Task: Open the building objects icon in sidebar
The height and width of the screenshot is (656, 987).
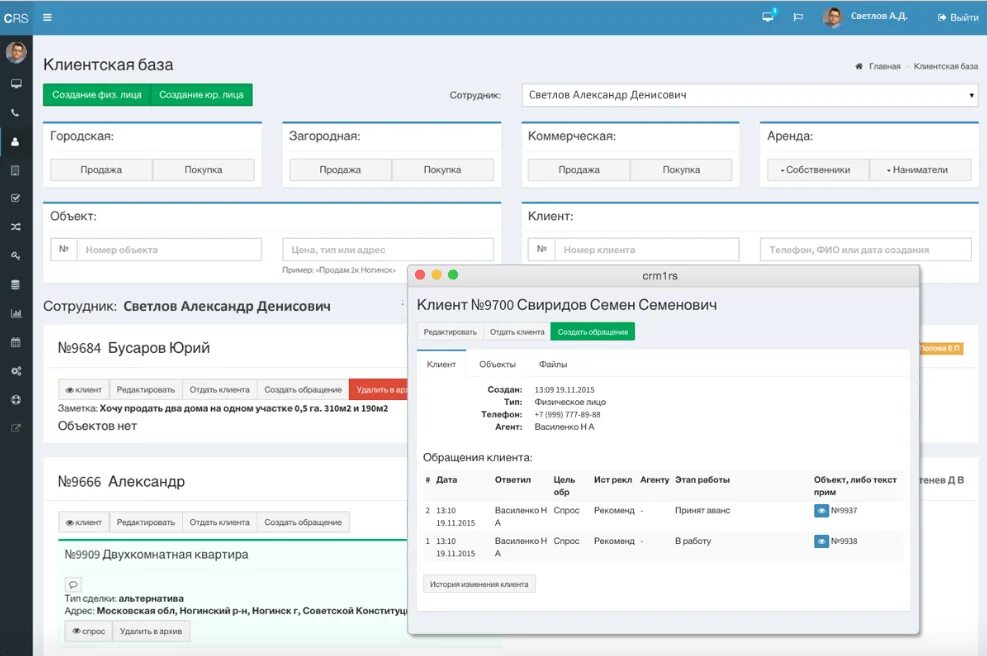Action: 16,171
